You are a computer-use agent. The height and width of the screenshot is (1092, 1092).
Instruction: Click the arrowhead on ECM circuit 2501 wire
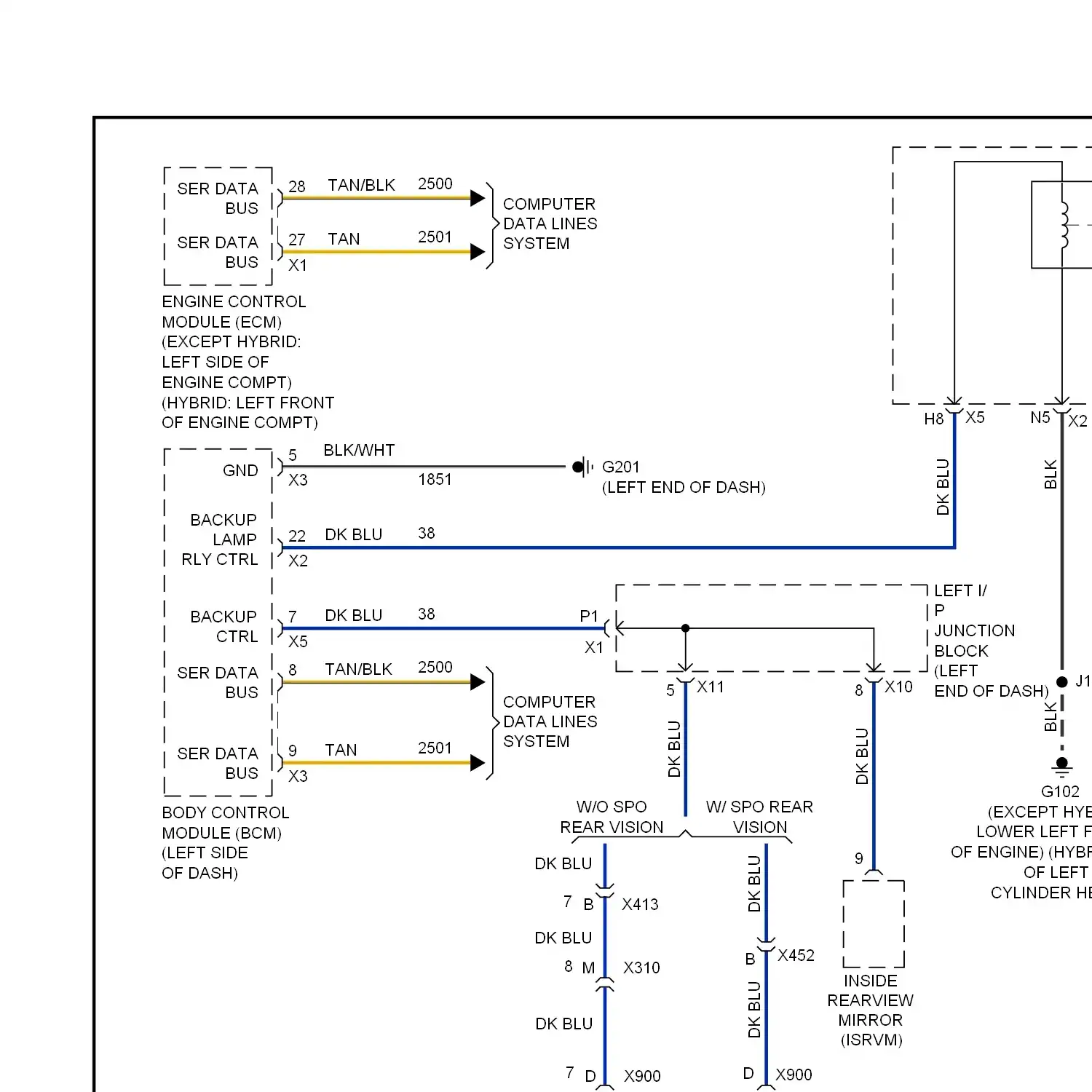(x=478, y=252)
